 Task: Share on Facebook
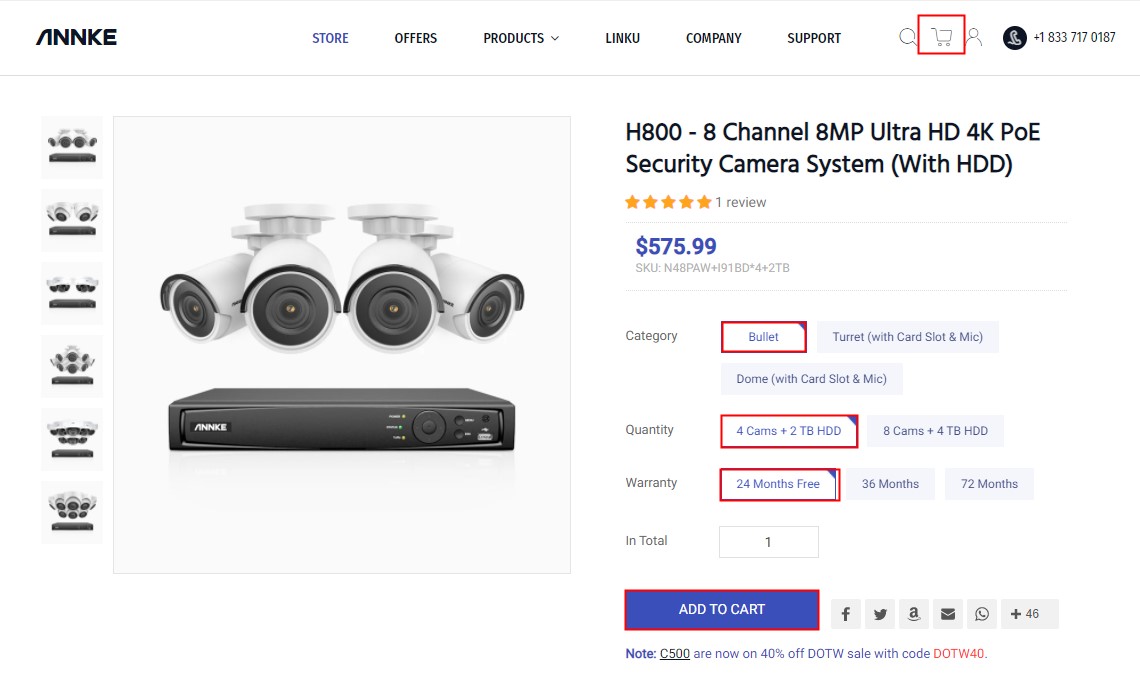click(846, 614)
